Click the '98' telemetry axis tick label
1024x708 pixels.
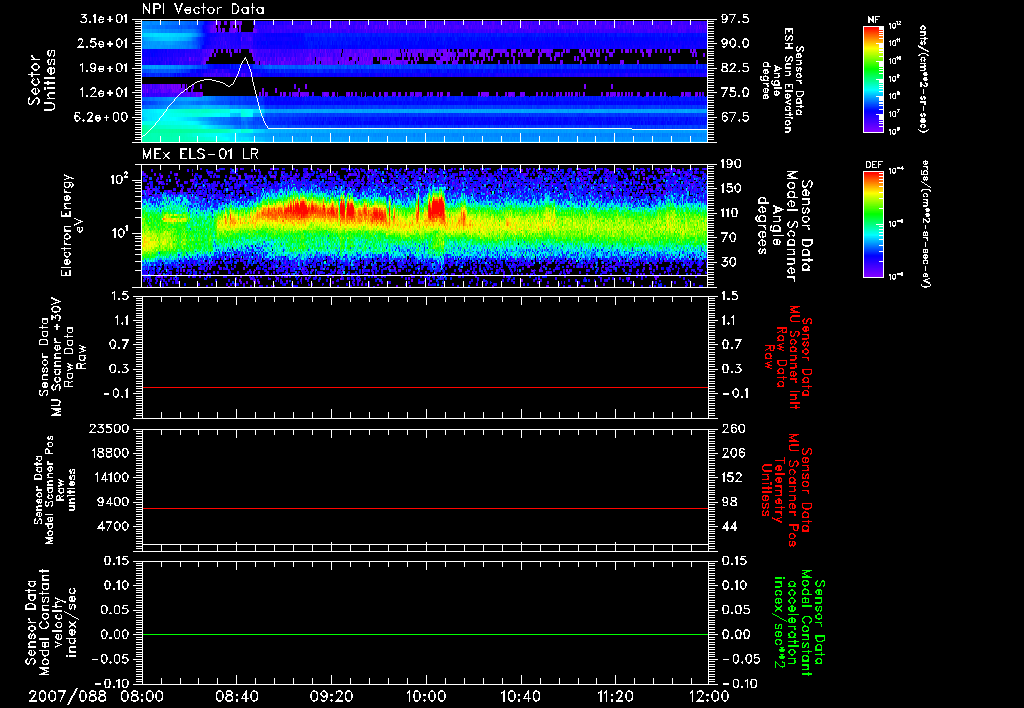tap(728, 502)
